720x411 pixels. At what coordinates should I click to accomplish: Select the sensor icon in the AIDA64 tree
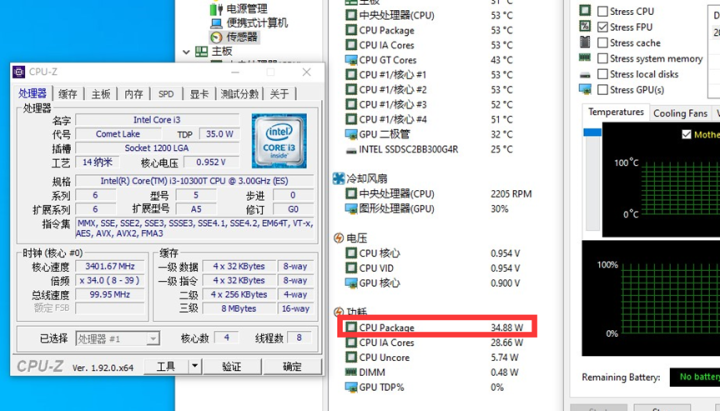[x=216, y=37]
